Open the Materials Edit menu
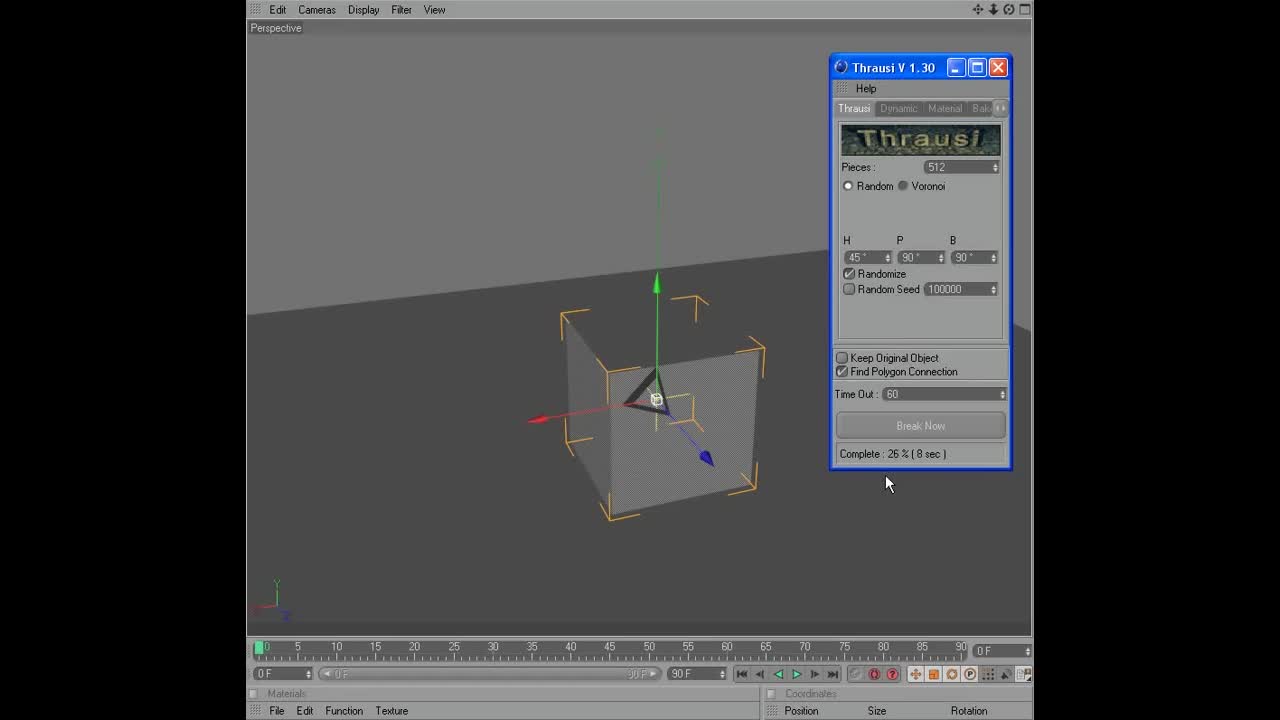 click(x=305, y=711)
